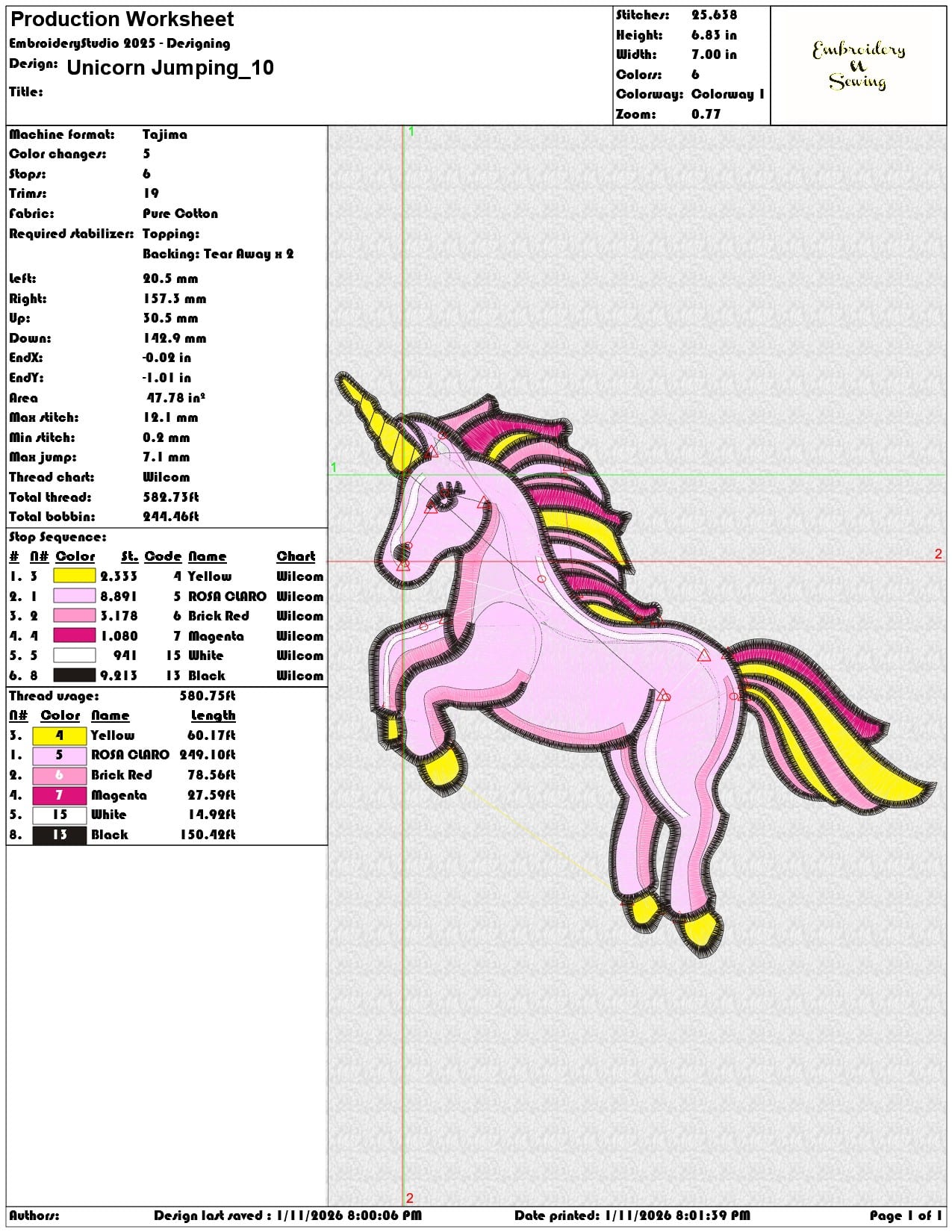952x1232 pixels.
Task: Select White thread length 14.92ft
Action: point(211,815)
